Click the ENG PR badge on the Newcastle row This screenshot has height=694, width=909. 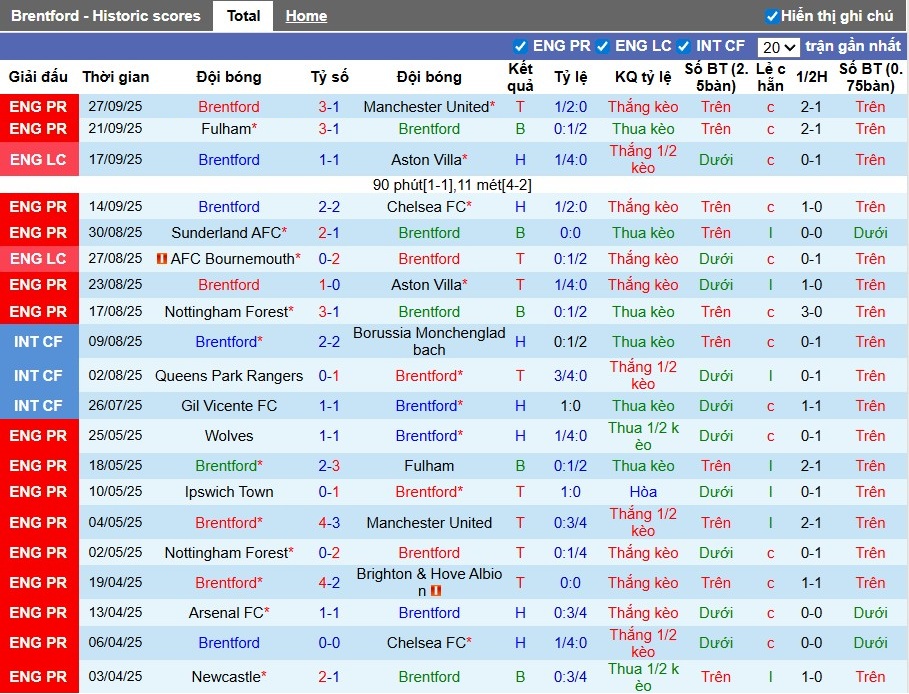39,676
